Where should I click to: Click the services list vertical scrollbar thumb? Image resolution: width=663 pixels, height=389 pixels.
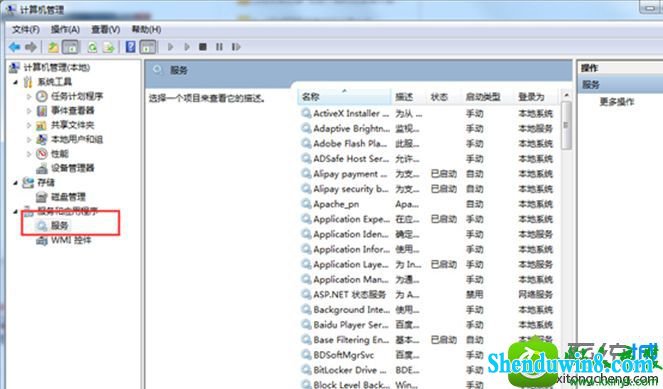coord(566,126)
